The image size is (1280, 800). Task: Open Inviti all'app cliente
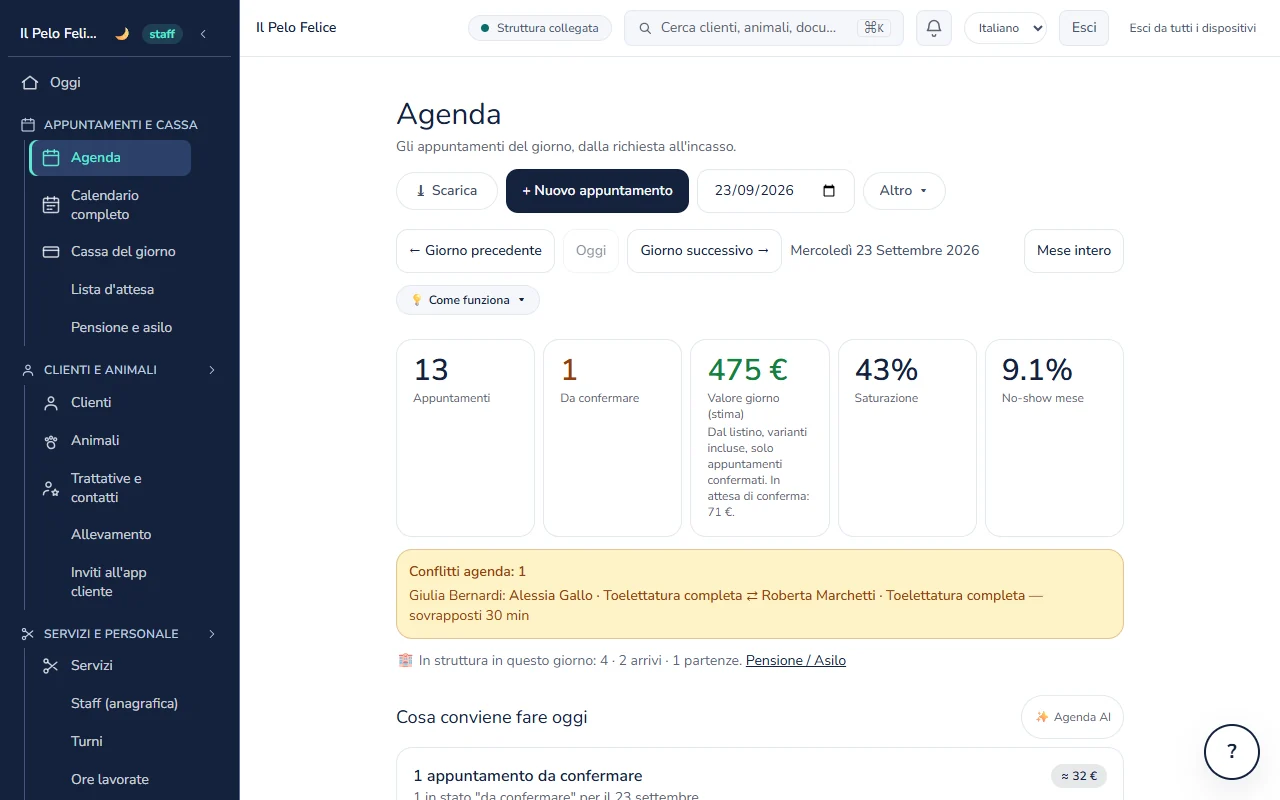tap(110, 582)
